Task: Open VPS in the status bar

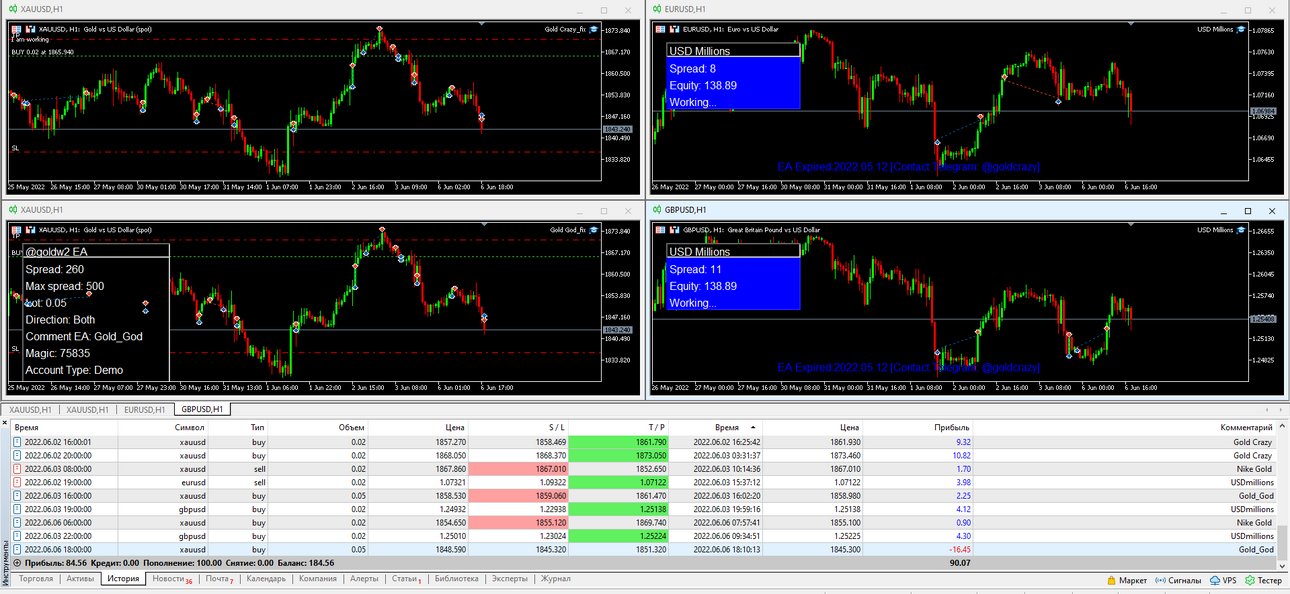Action: coord(1222,580)
